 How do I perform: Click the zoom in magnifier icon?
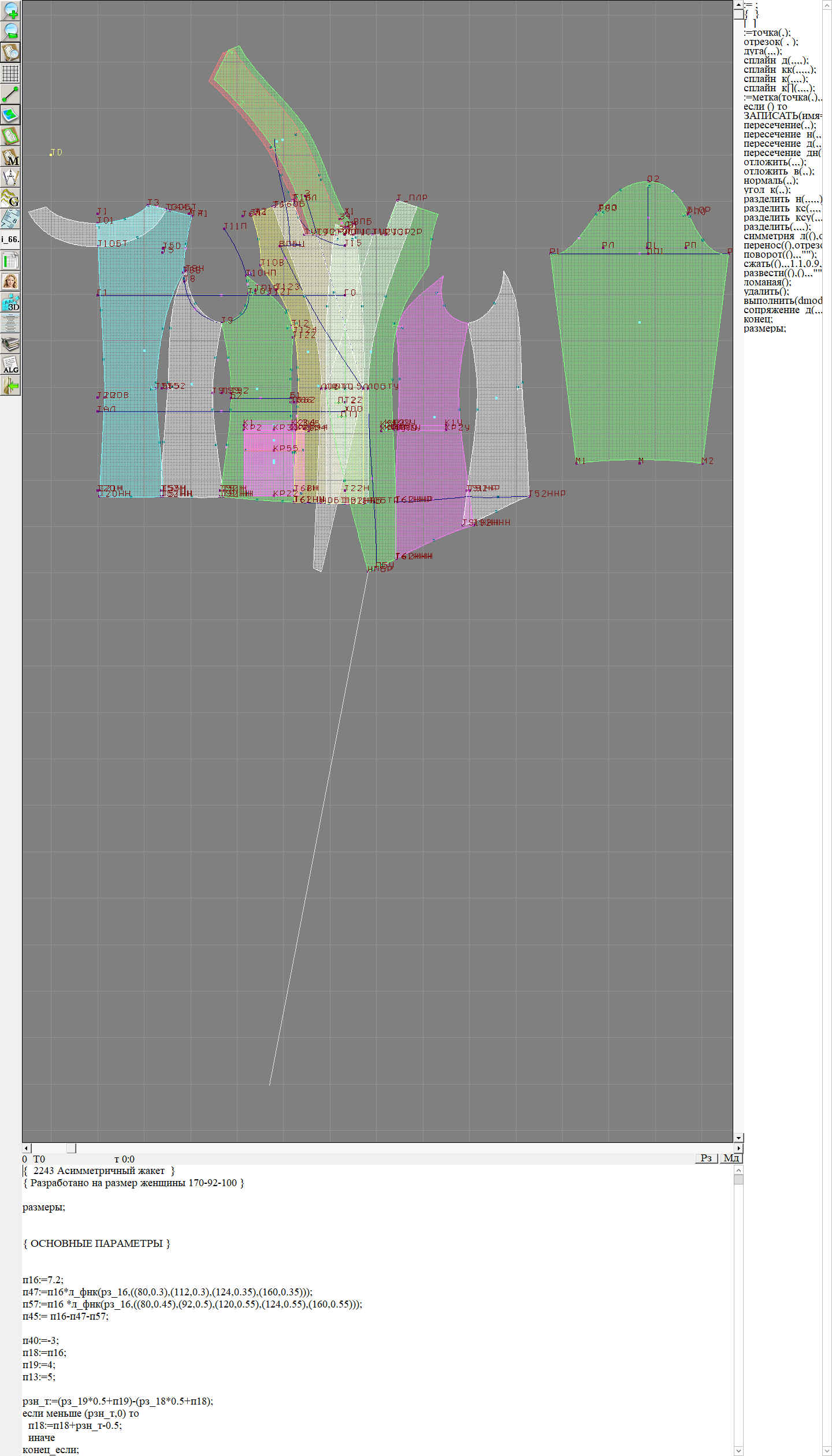coord(10,10)
